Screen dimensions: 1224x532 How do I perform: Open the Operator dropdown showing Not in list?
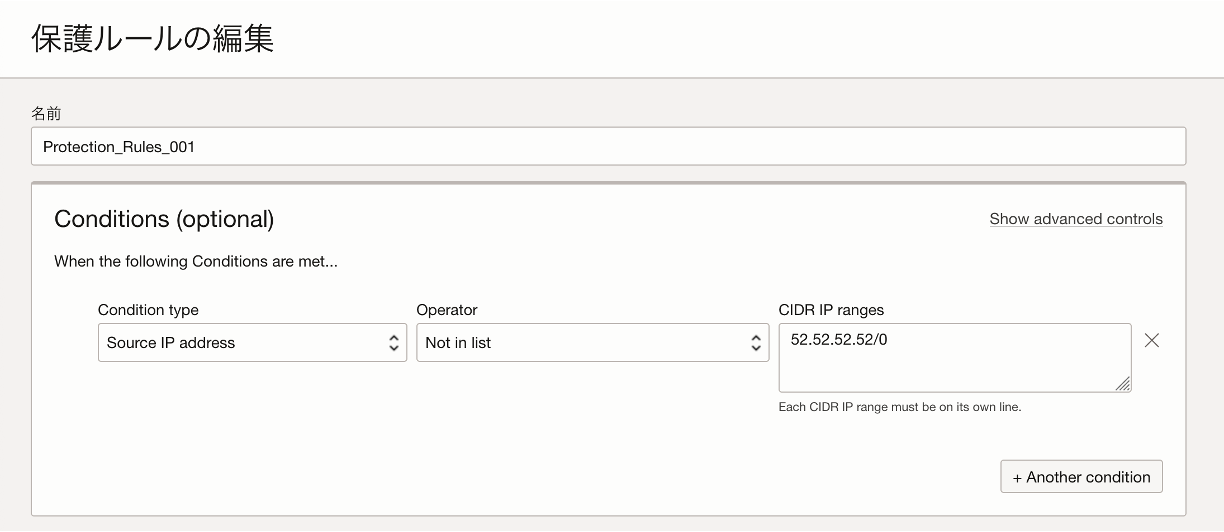tap(592, 343)
